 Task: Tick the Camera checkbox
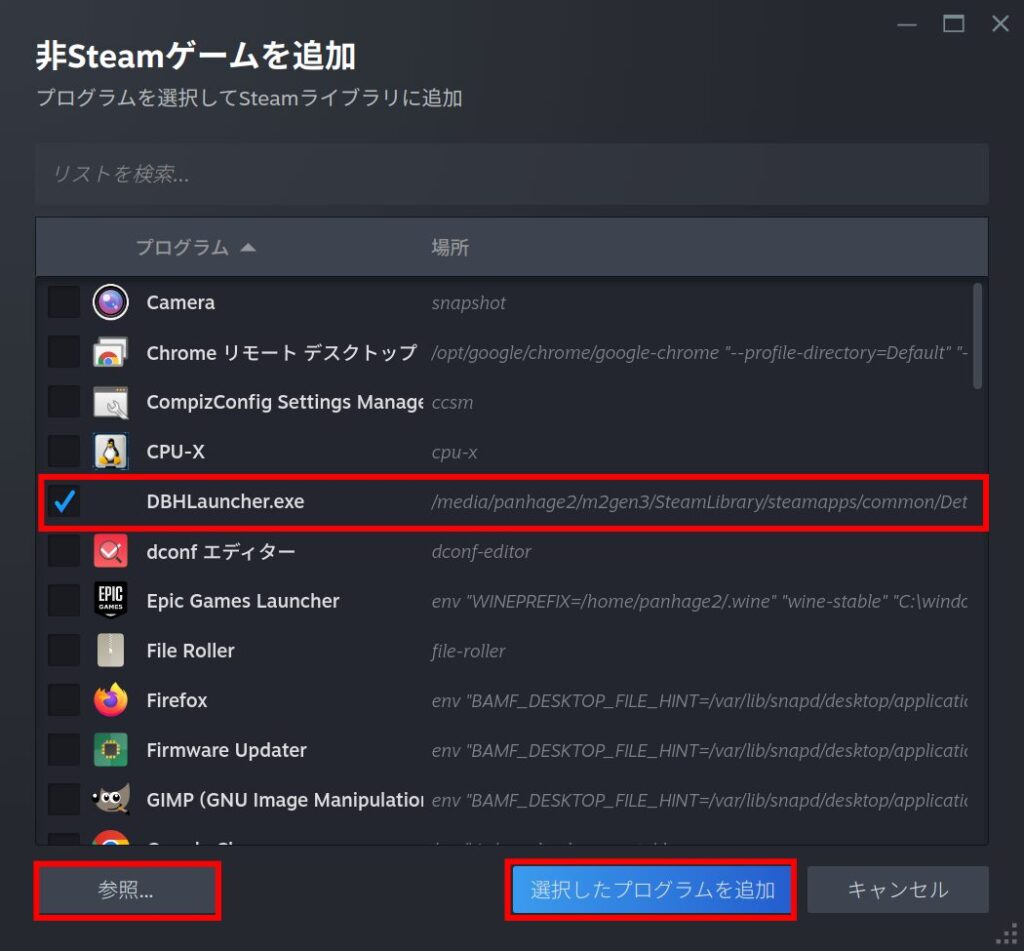pos(64,302)
